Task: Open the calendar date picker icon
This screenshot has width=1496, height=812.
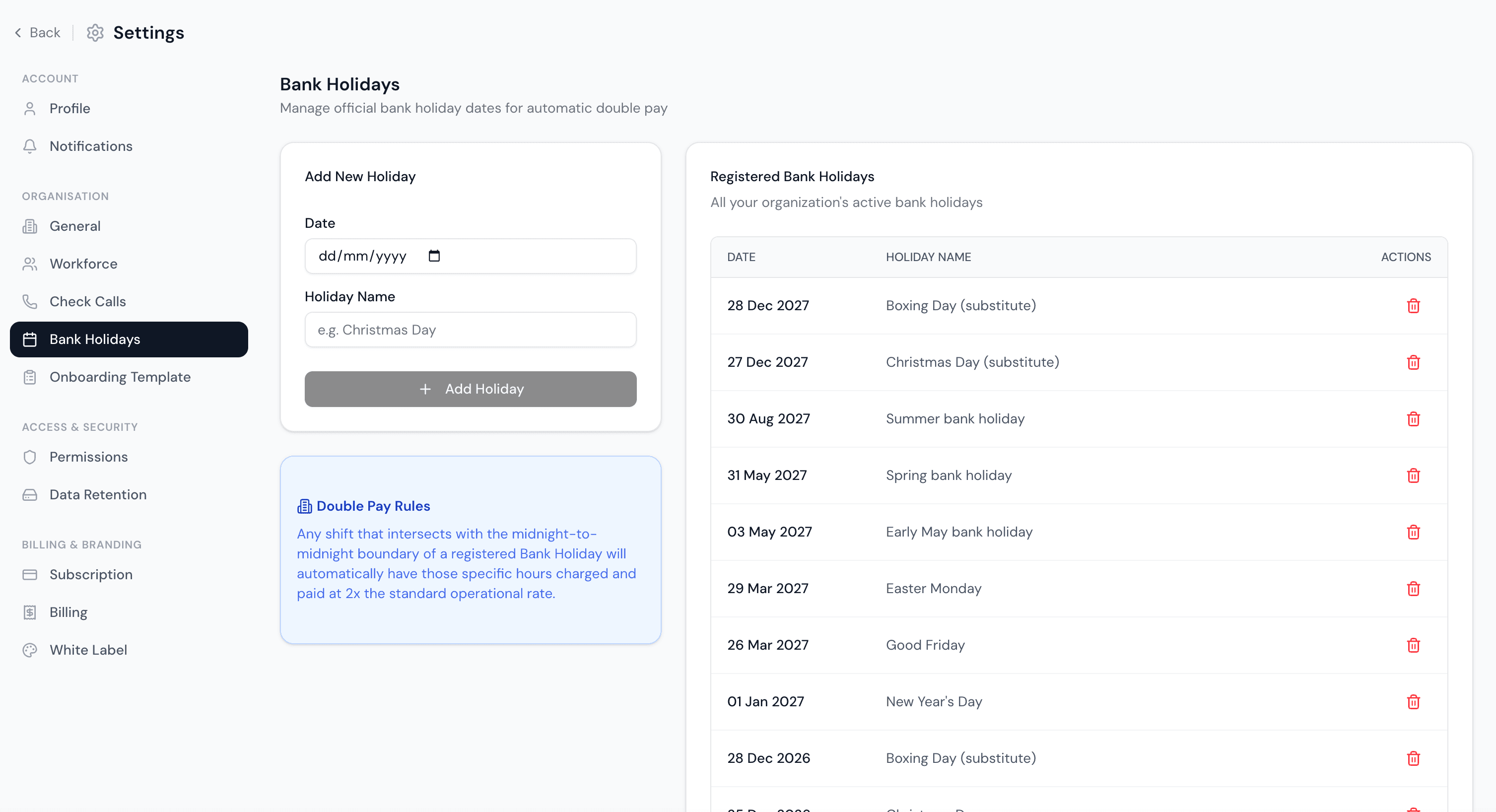Action: (434, 256)
